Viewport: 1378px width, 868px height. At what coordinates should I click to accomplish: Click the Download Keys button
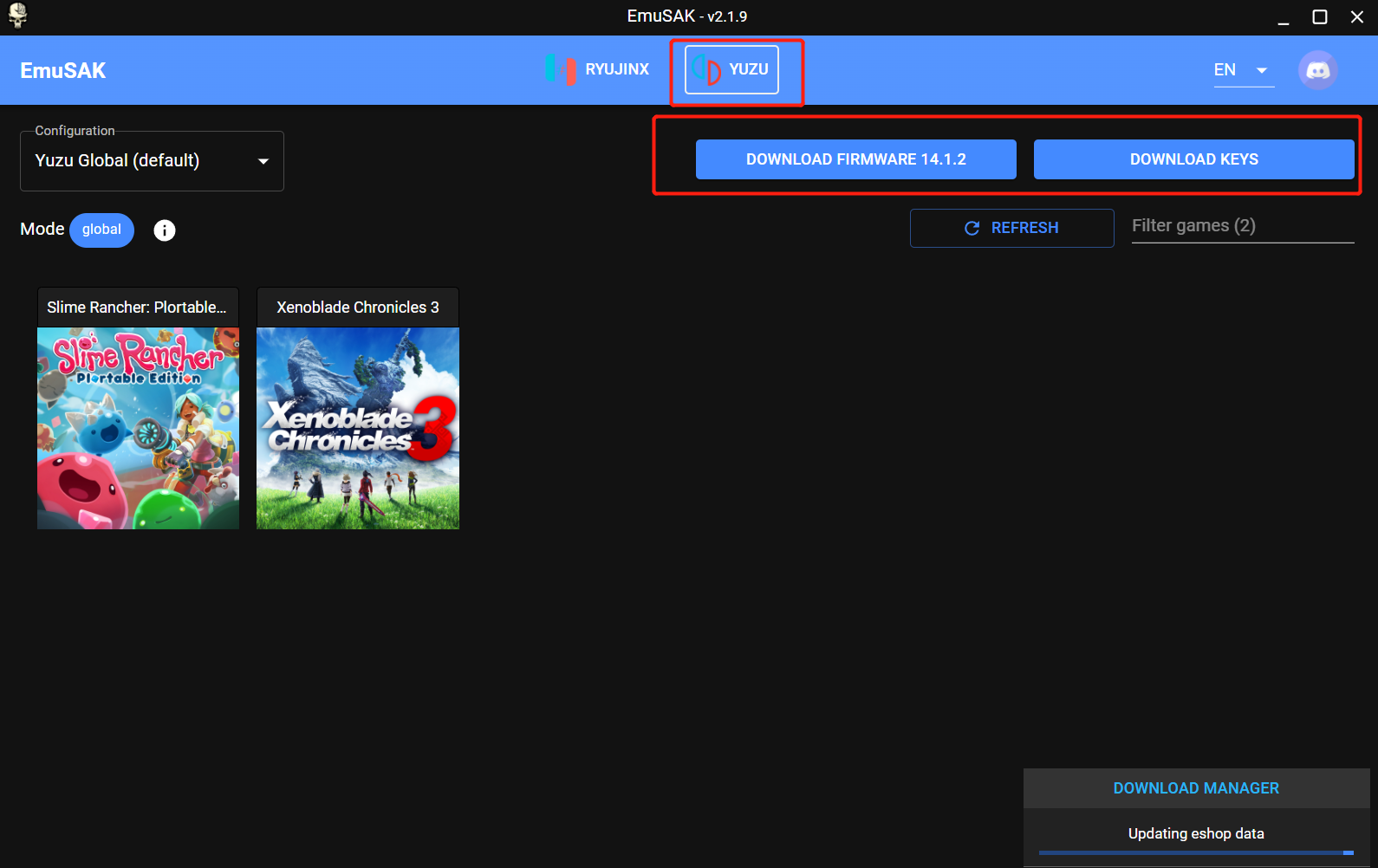tap(1193, 159)
